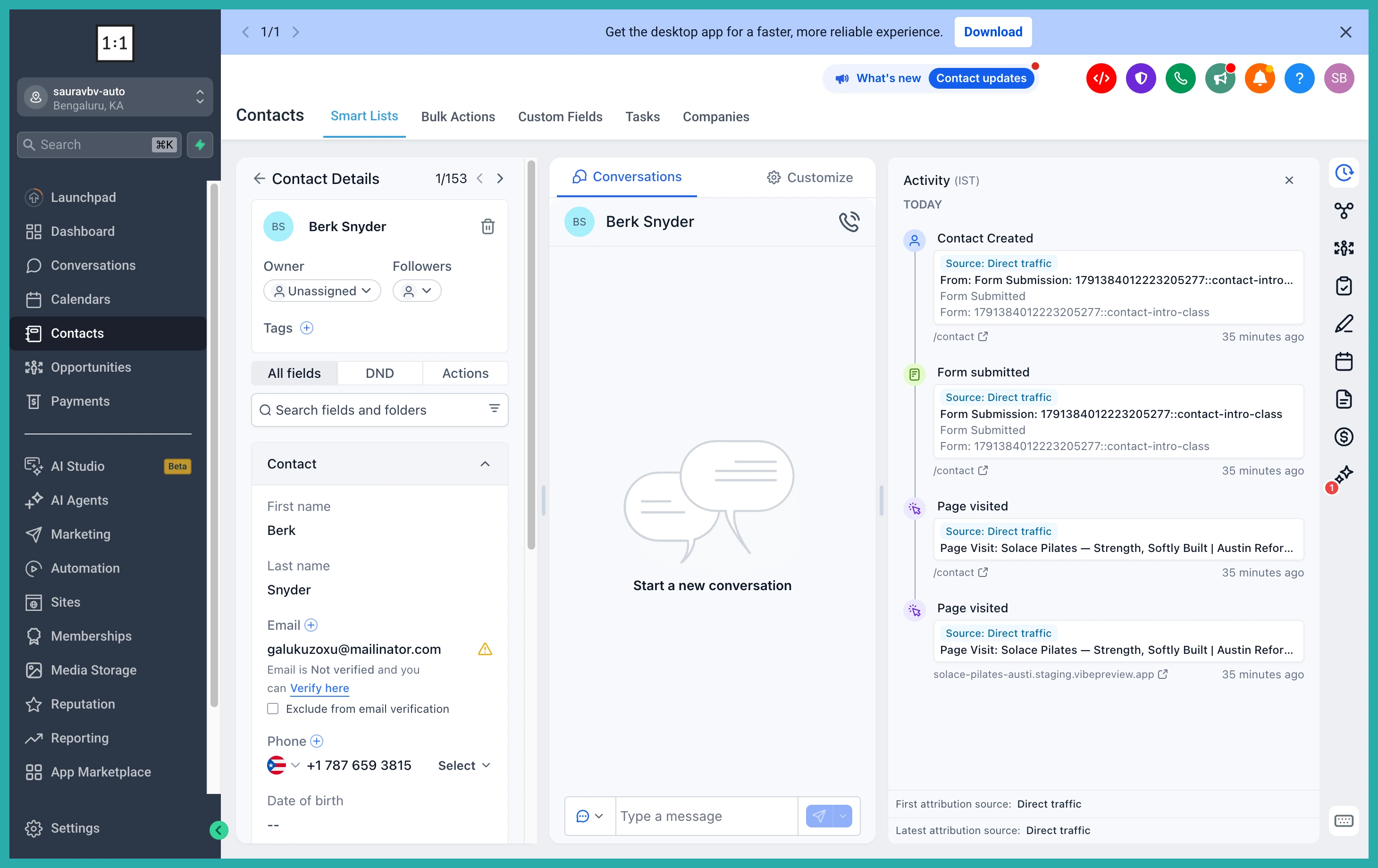Click the red code snippet icon
The image size is (1378, 868).
coord(1101,78)
